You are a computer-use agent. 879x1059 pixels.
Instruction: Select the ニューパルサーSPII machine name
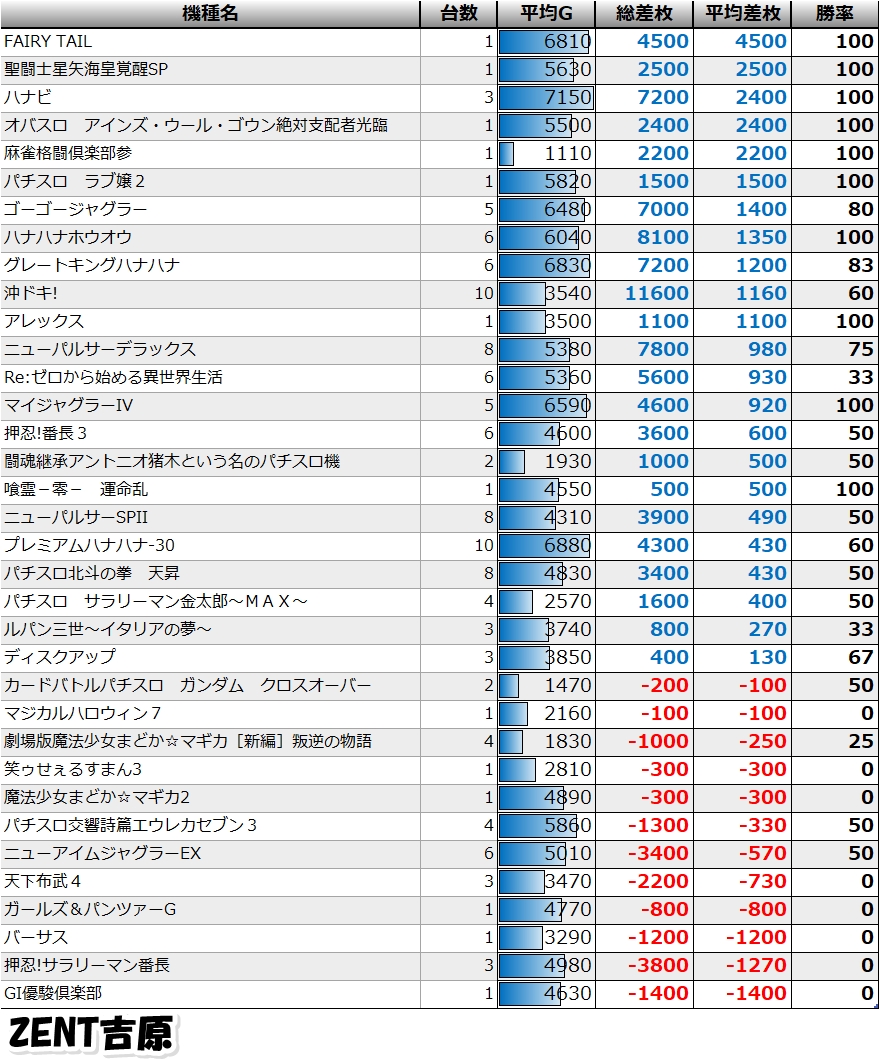pos(76,518)
